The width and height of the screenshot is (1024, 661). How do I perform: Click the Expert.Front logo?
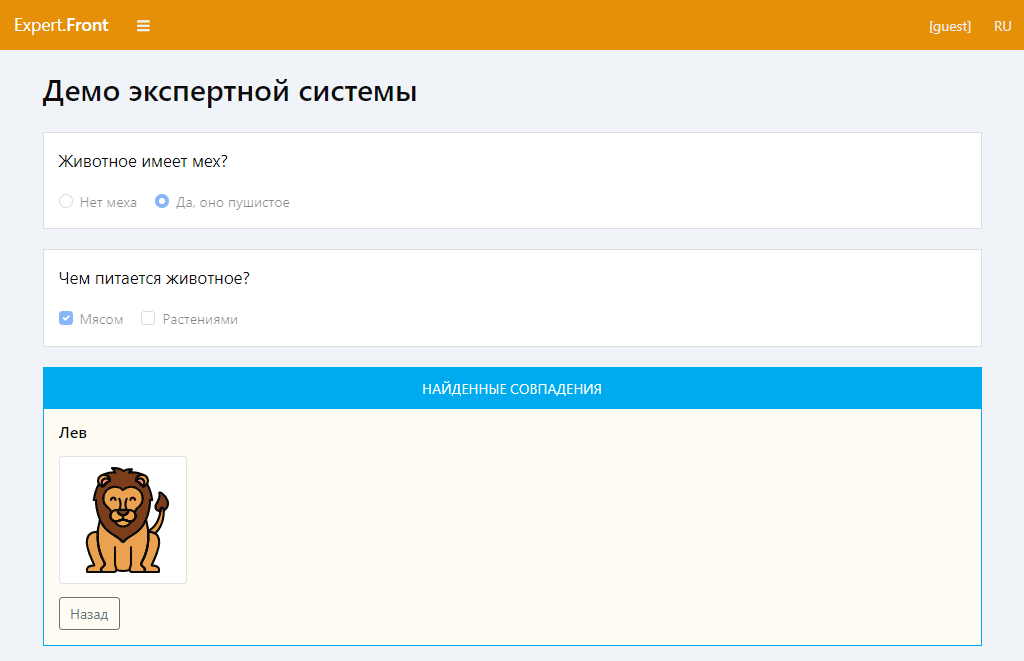pos(61,25)
